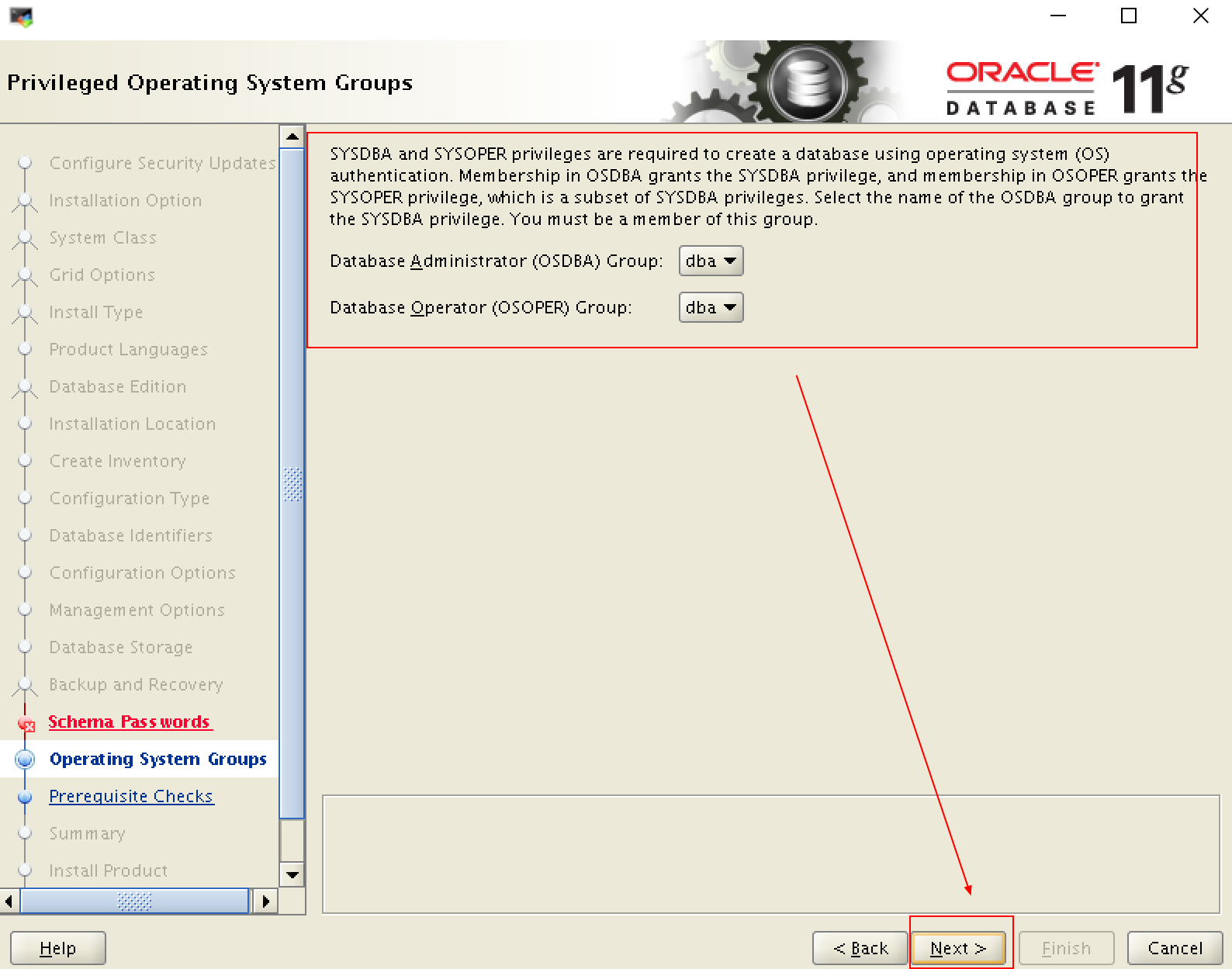Click the sidebar scroll left arrow
This screenshot has width=1232, height=969.
pyautogui.click(x=9, y=902)
